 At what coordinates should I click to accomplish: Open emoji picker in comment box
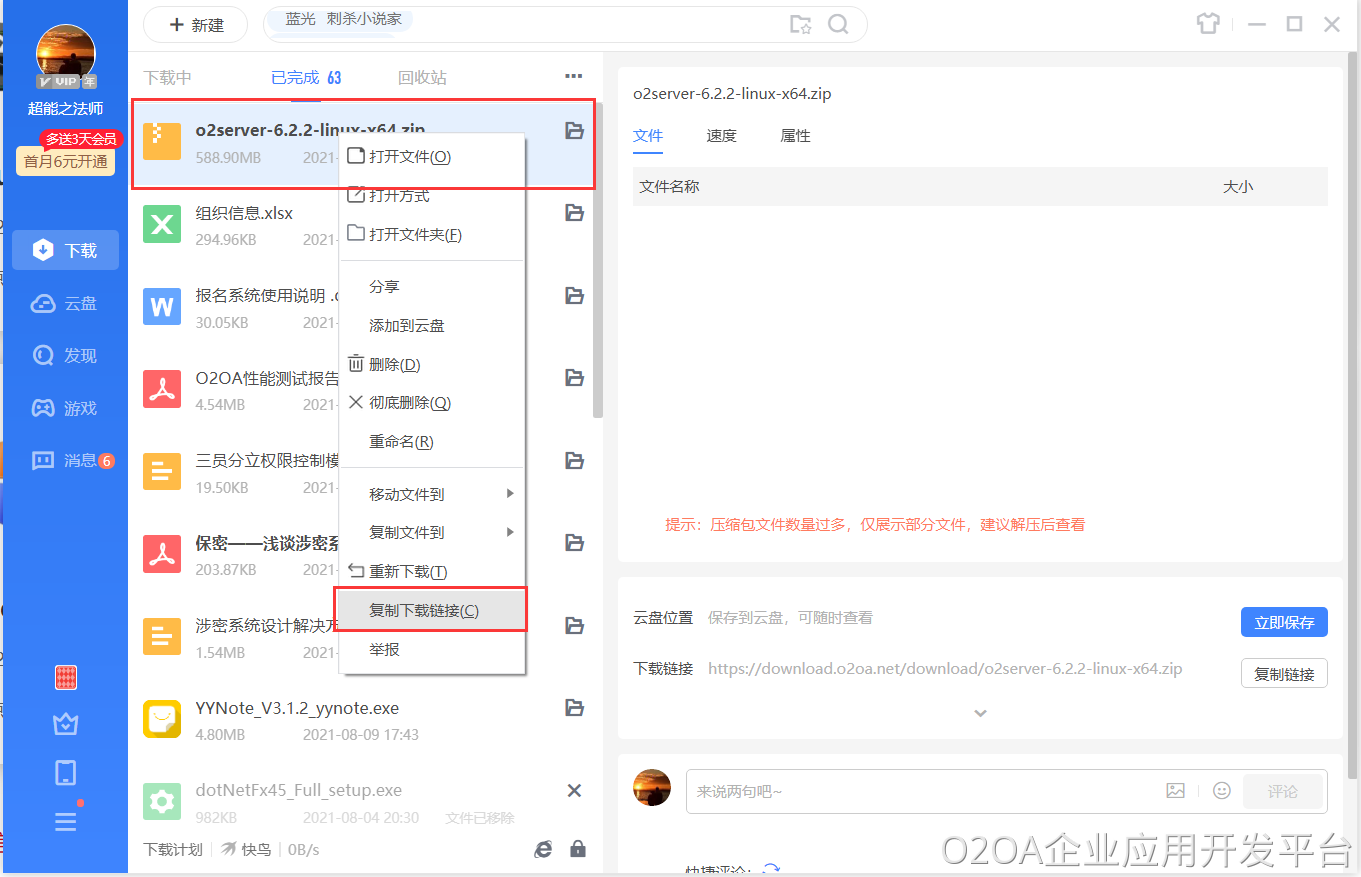tap(1221, 791)
